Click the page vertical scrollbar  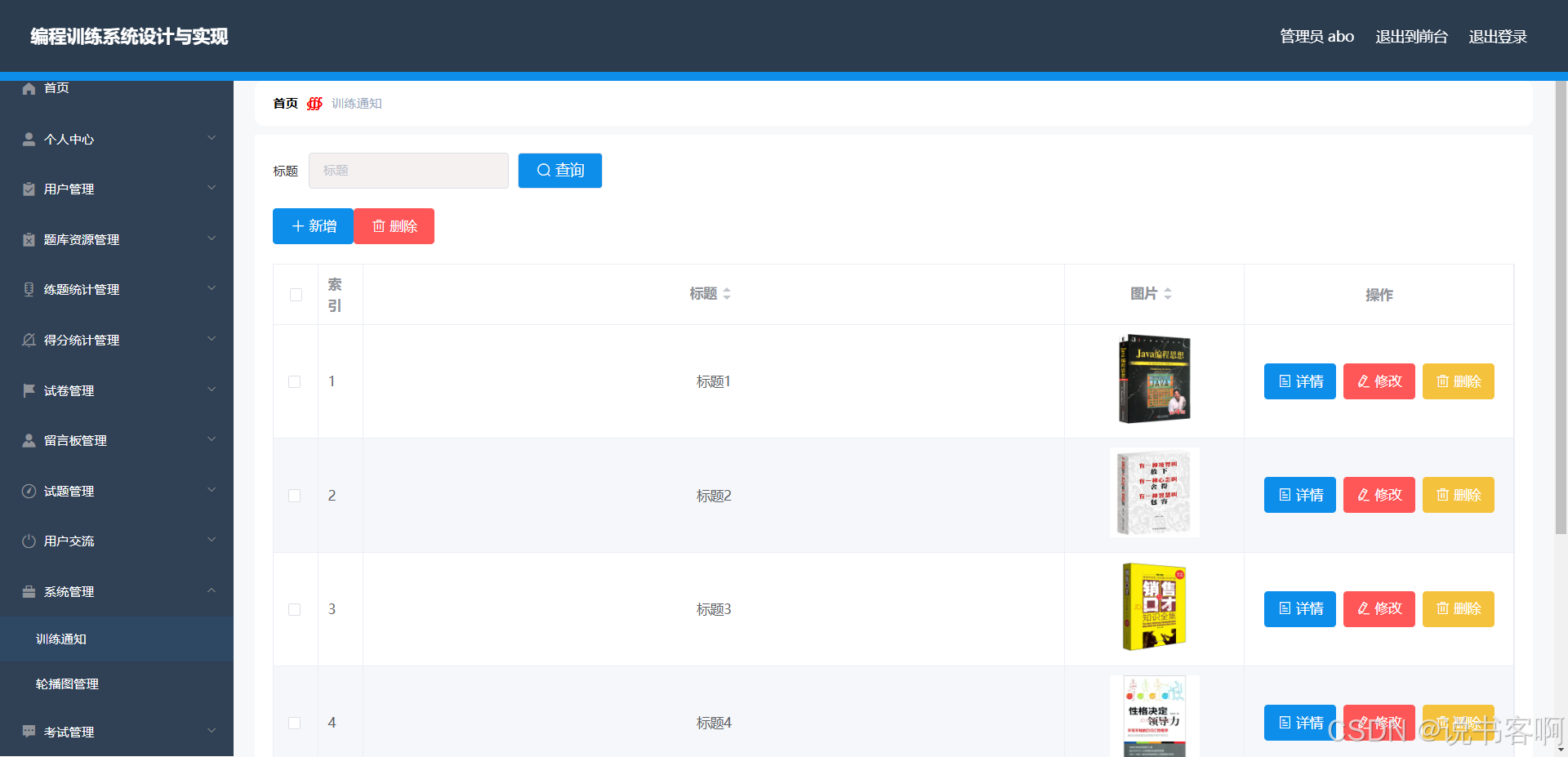(x=1561, y=307)
